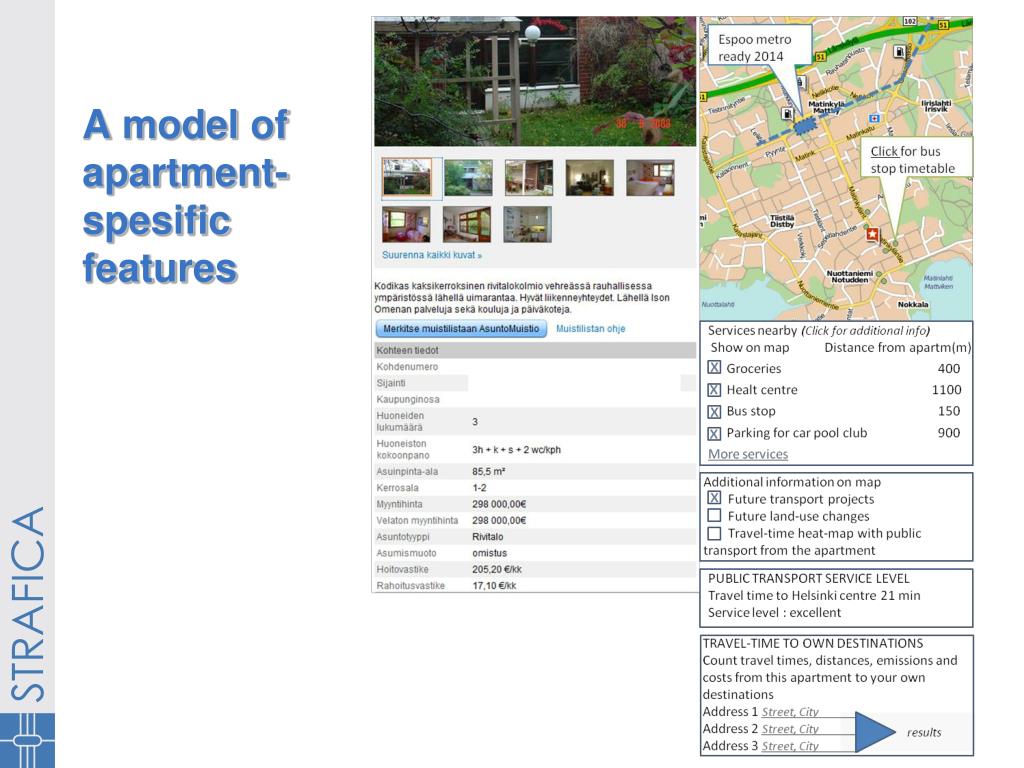This screenshot has width=1024, height=768.
Task: Click 'Travel time to Helsinki centre 21 min'
Action: tap(814, 596)
